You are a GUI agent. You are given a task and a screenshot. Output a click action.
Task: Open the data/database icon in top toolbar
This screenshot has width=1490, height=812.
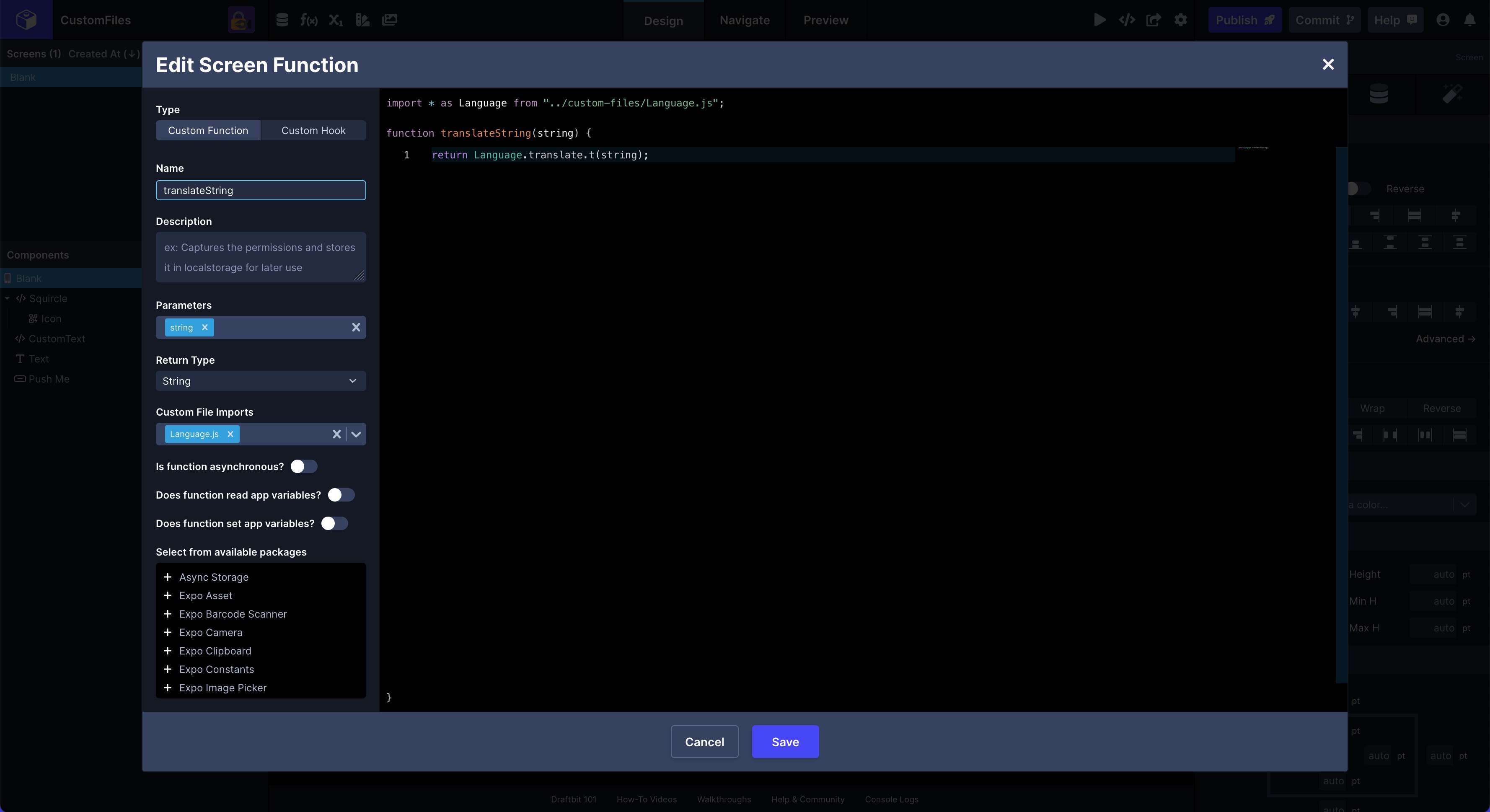tap(282, 20)
